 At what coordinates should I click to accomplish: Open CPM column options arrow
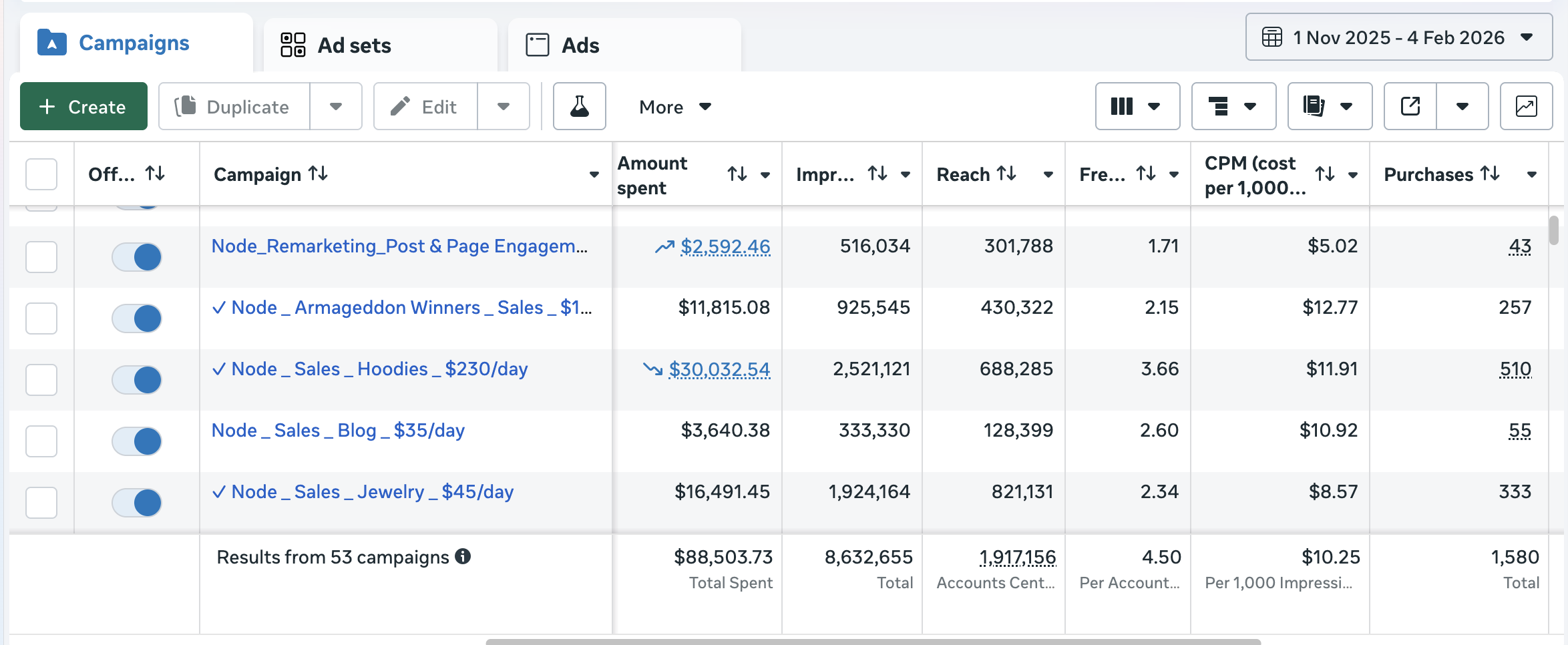pyautogui.click(x=1353, y=175)
